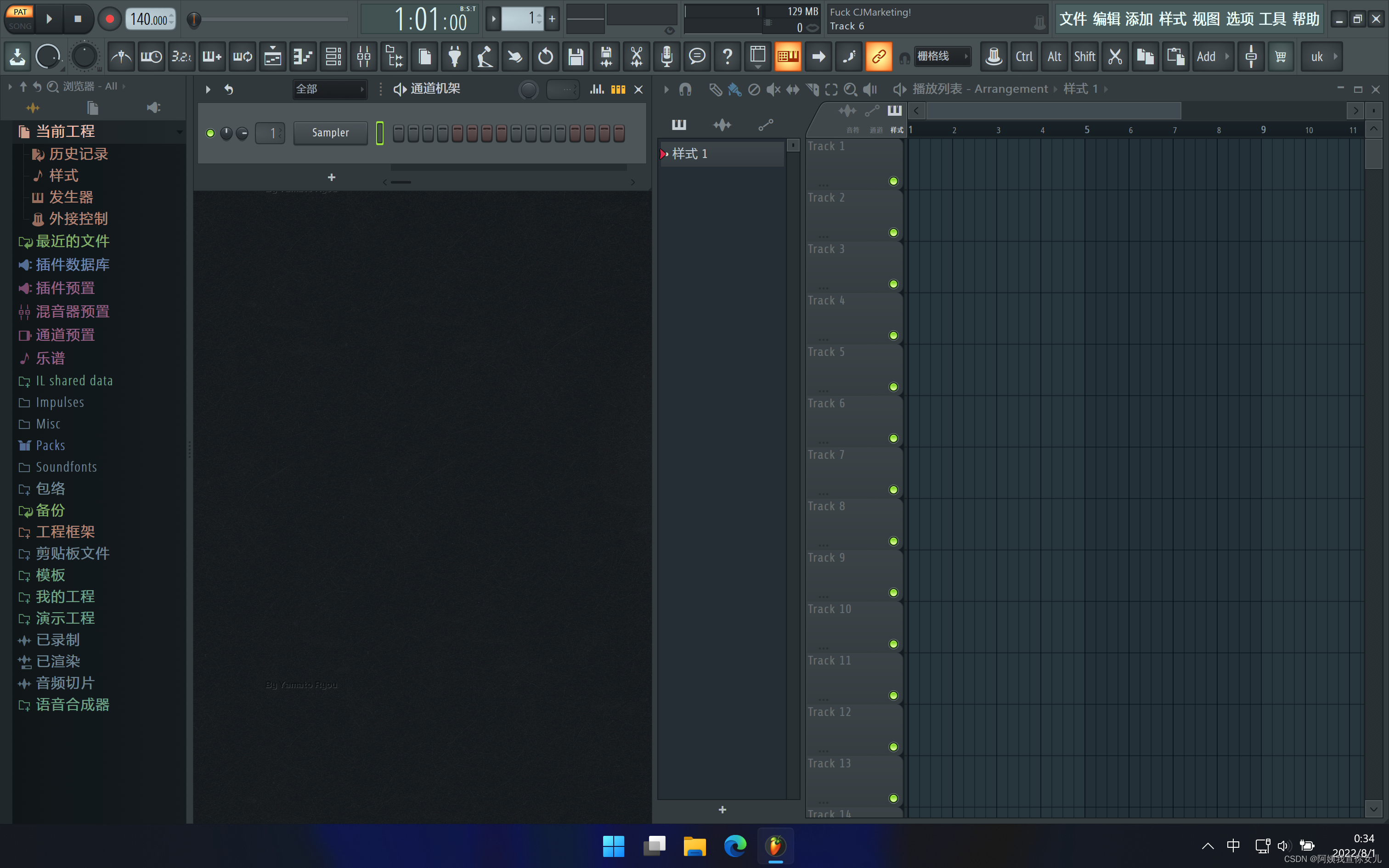
Task: Open the 文件 menu
Action: click(1073, 19)
